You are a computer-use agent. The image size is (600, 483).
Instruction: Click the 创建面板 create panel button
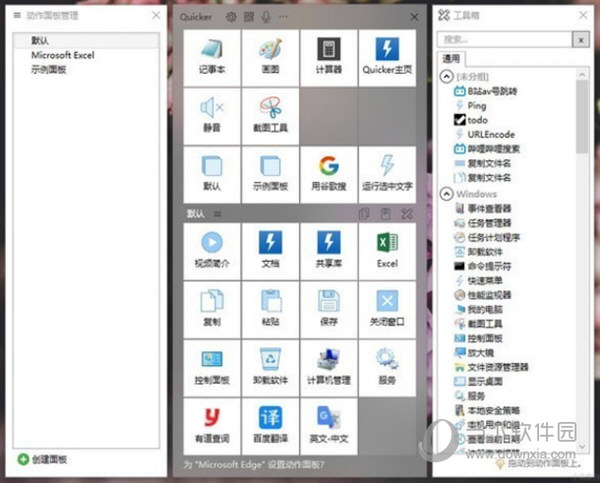pos(42,459)
